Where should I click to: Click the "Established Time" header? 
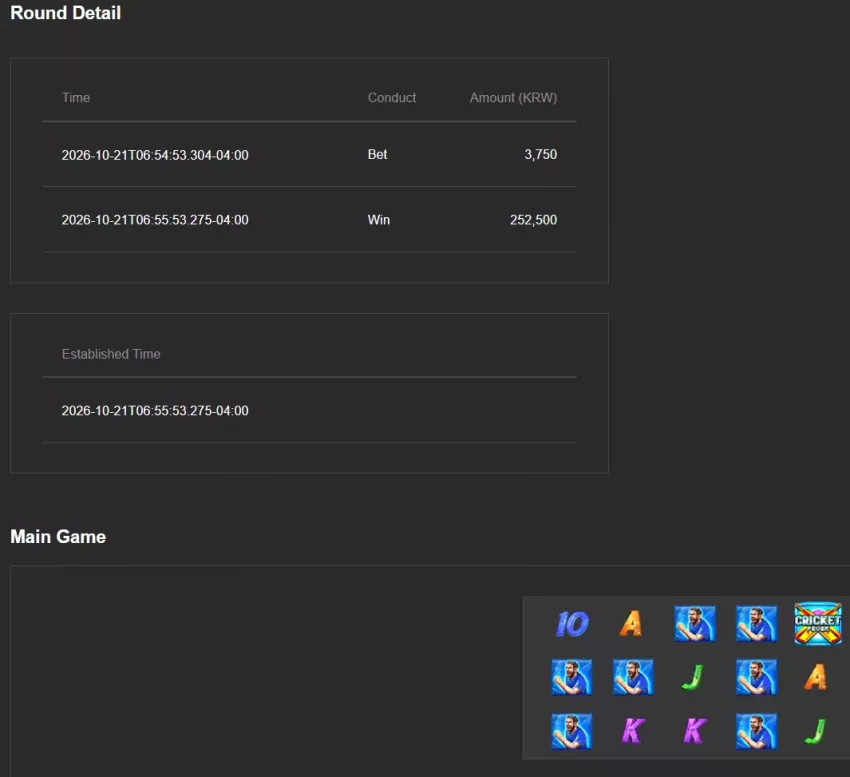point(111,354)
